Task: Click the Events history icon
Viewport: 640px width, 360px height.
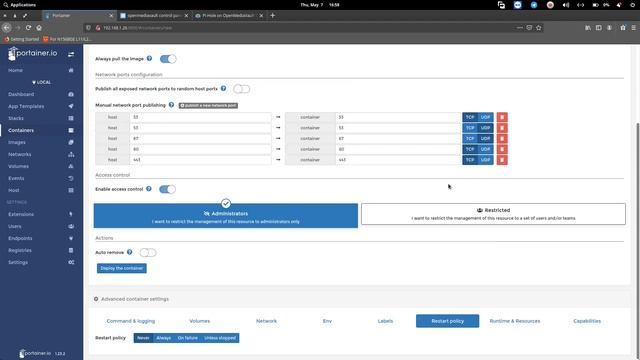Action: (x=71, y=178)
